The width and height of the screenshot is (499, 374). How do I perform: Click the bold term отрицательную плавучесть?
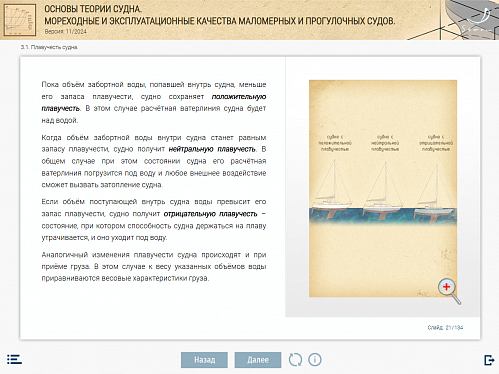coord(210,214)
